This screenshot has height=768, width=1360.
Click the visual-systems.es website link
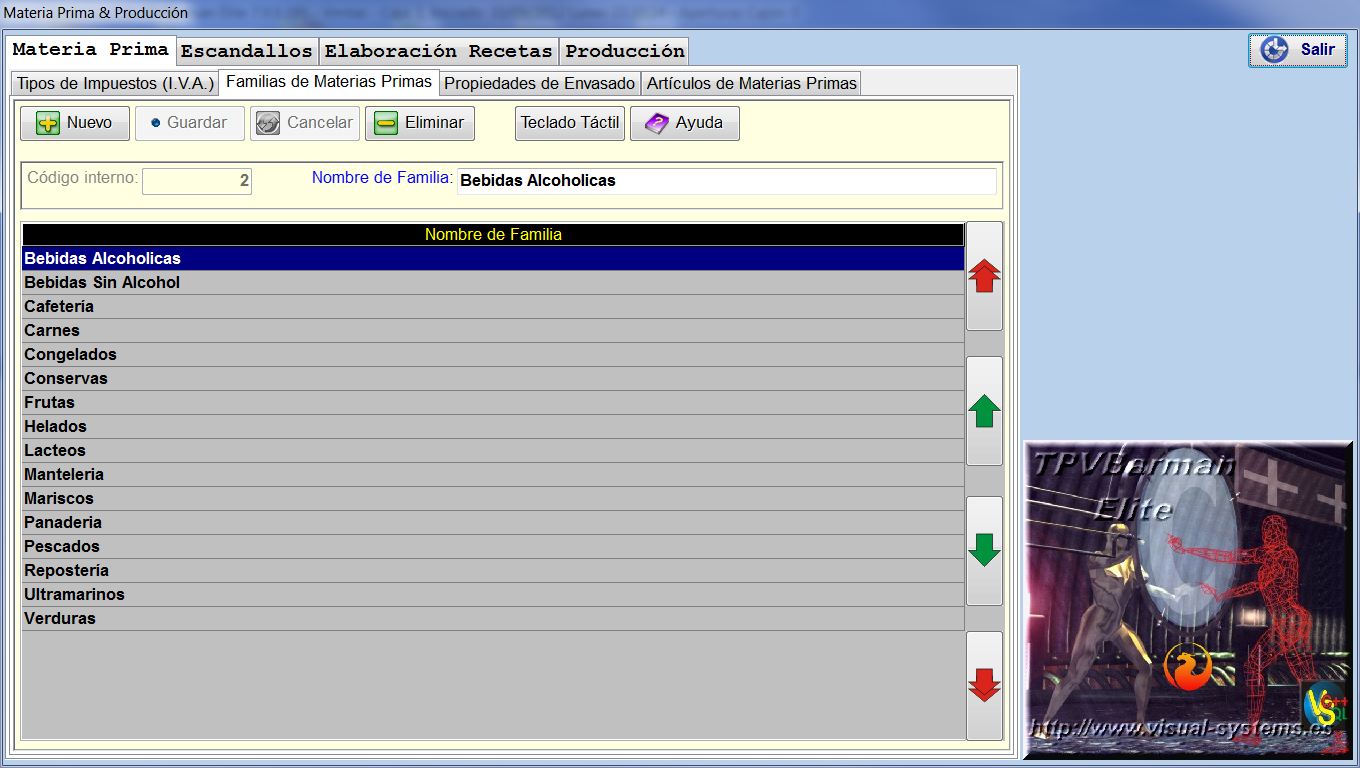pyautogui.click(x=1180, y=729)
